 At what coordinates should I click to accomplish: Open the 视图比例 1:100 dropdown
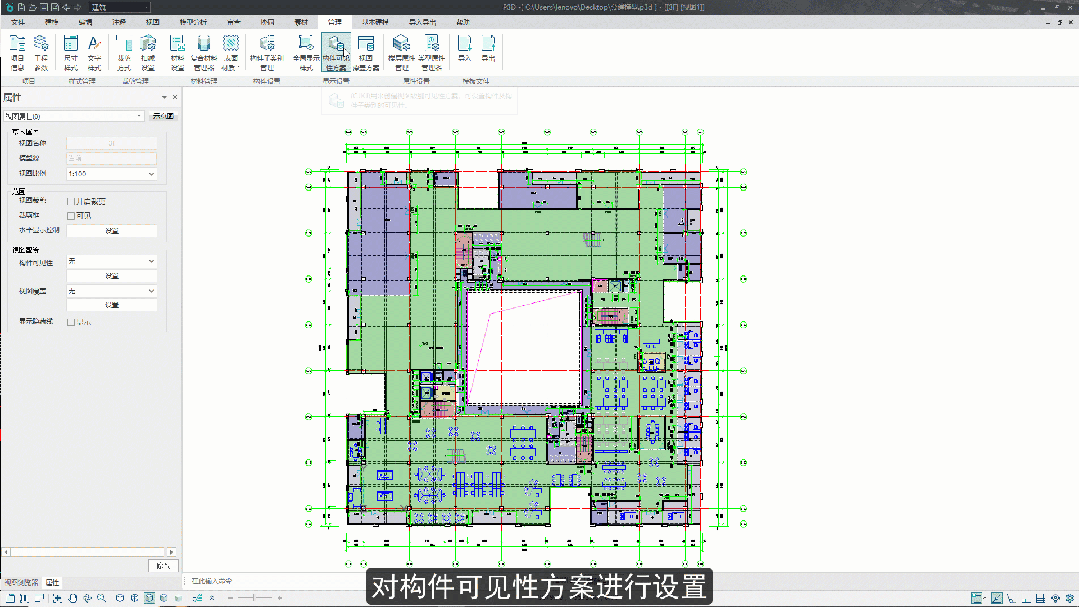click(110, 173)
